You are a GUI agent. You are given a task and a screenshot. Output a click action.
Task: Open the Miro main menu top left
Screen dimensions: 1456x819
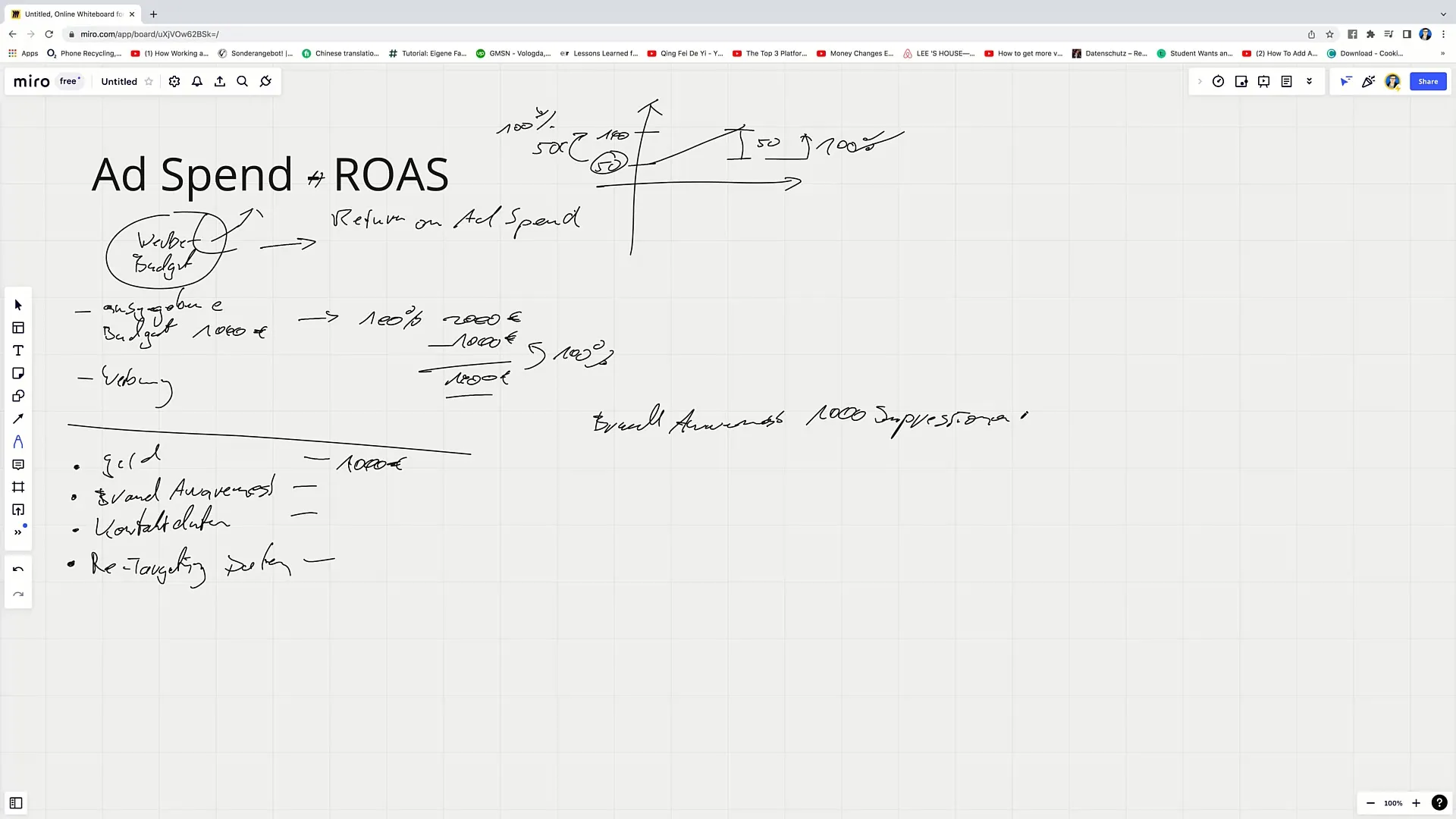(x=30, y=81)
